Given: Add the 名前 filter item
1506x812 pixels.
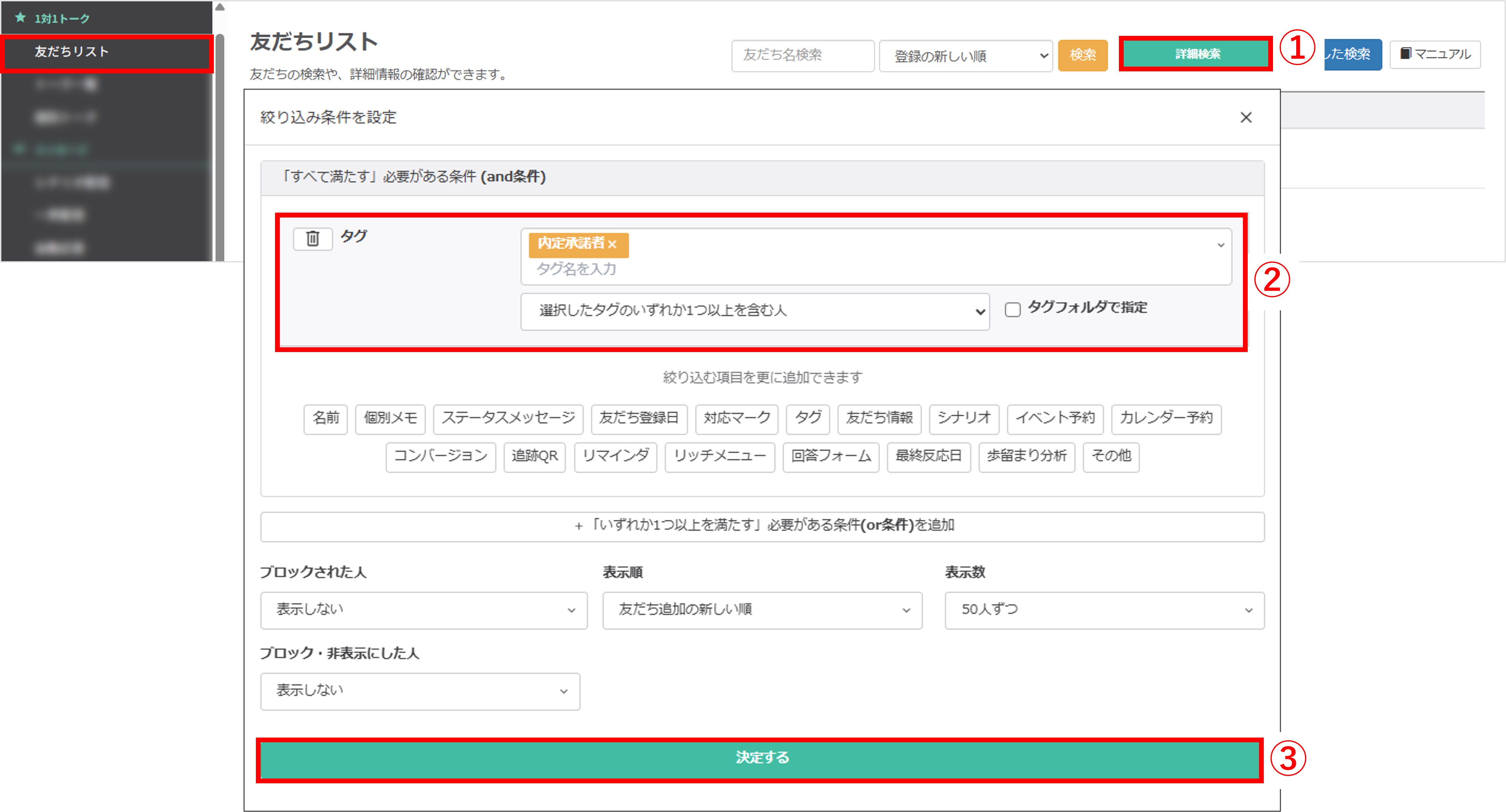Looking at the screenshot, I should point(325,418).
